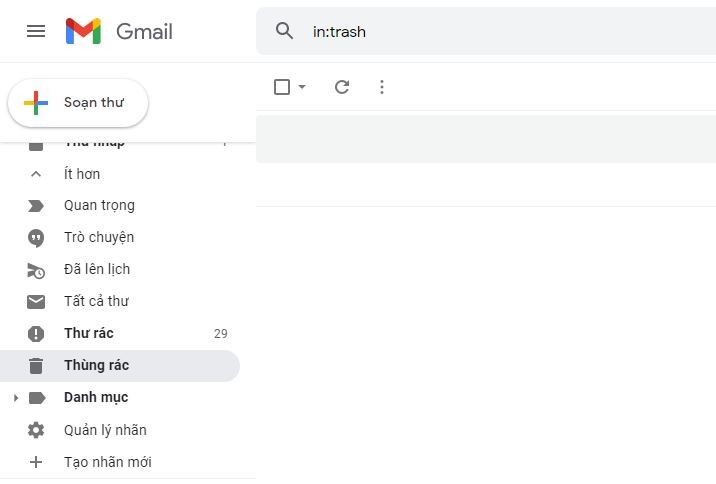Viewport: 716px width, 484px height.
Task: Click the Tất cả thư envelope icon
Action: tap(36, 301)
